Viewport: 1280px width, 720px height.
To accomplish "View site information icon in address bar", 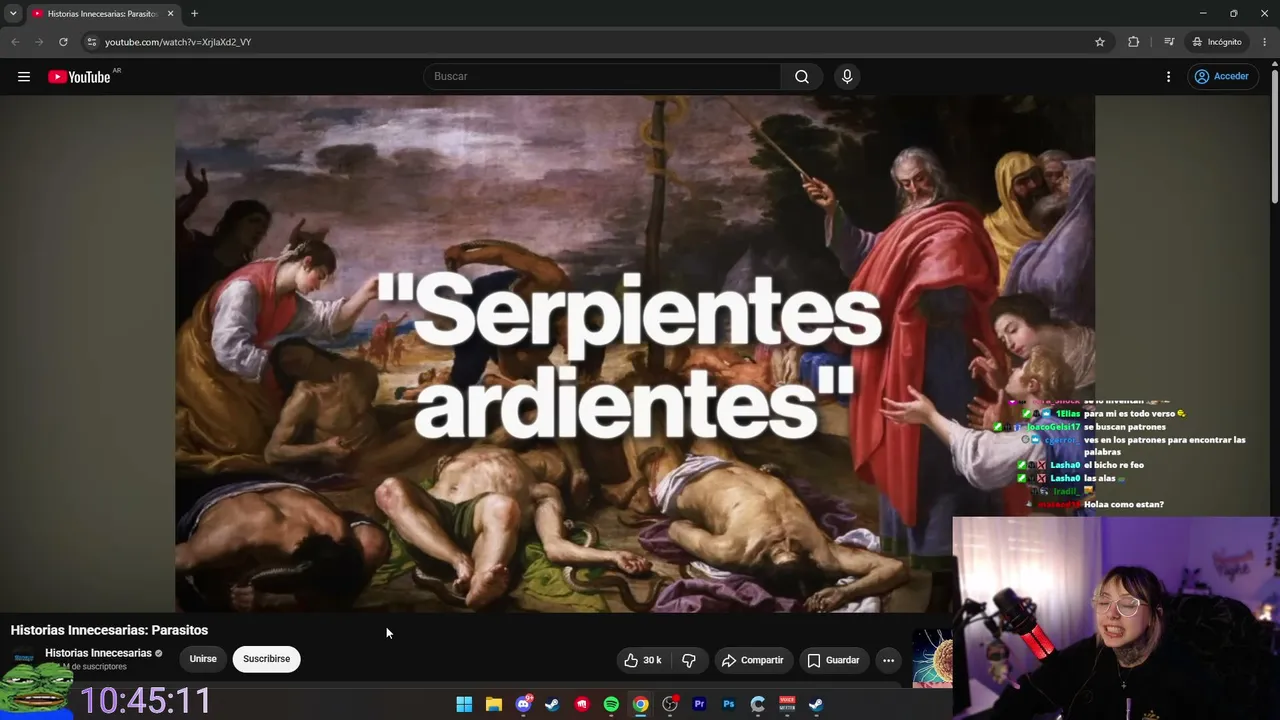I will (91, 42).
